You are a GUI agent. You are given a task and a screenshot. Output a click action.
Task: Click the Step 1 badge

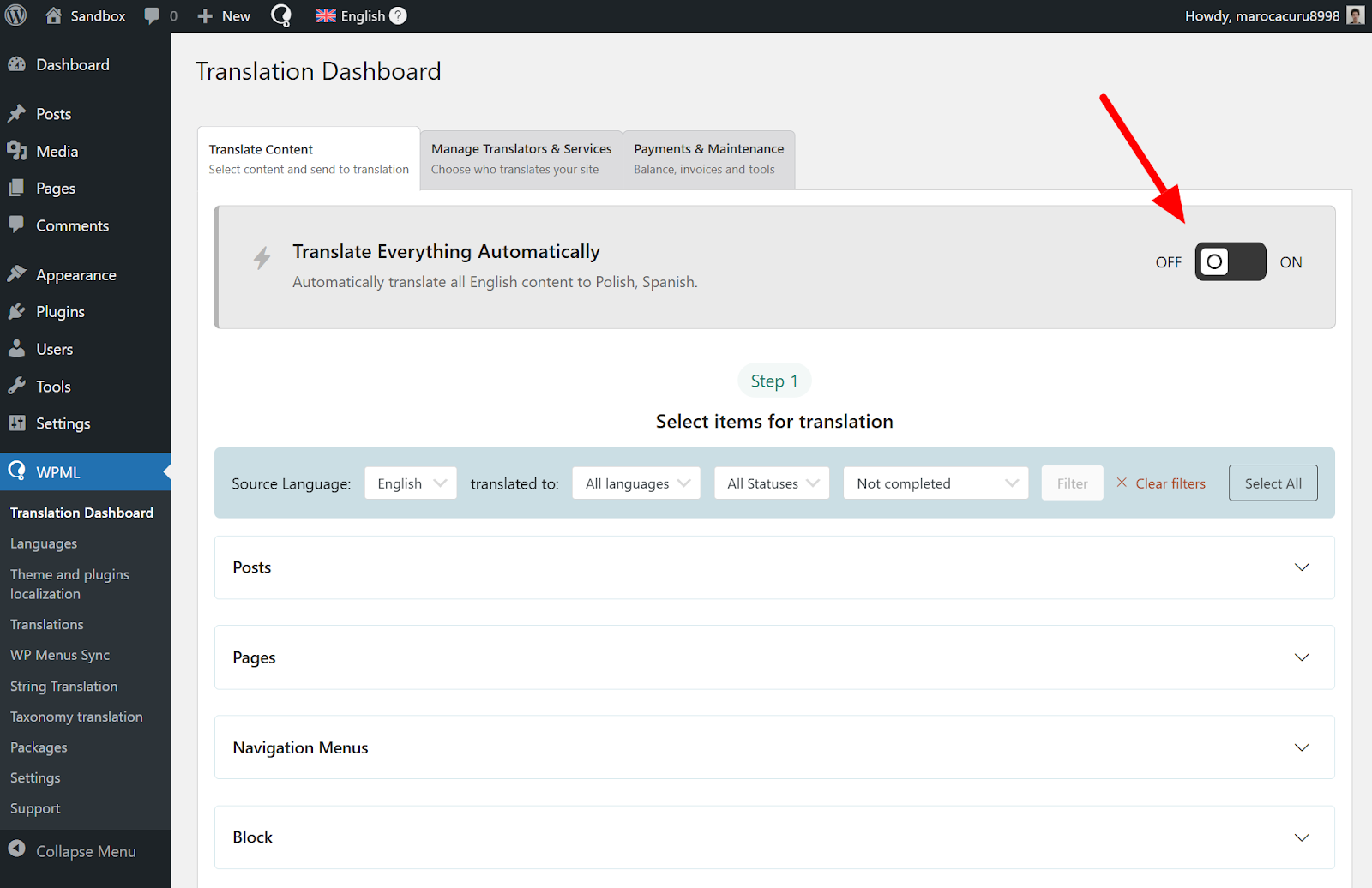tap(774, 381)
